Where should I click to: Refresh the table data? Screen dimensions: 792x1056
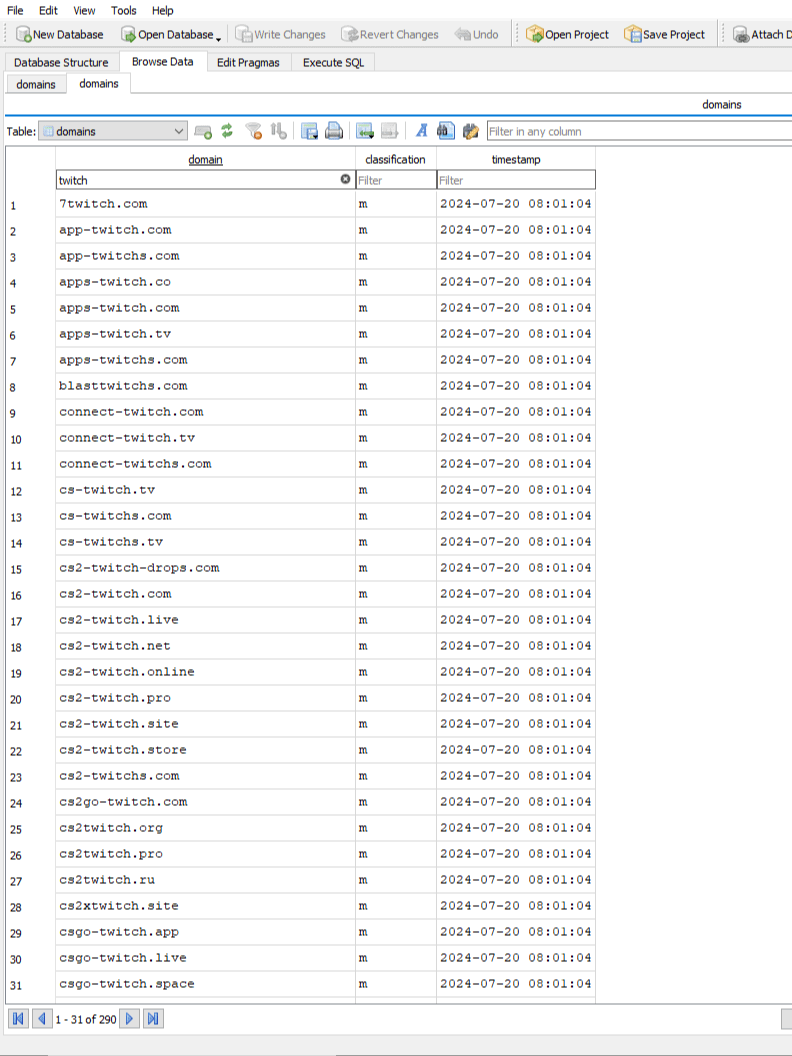click(x=227, y=131)
